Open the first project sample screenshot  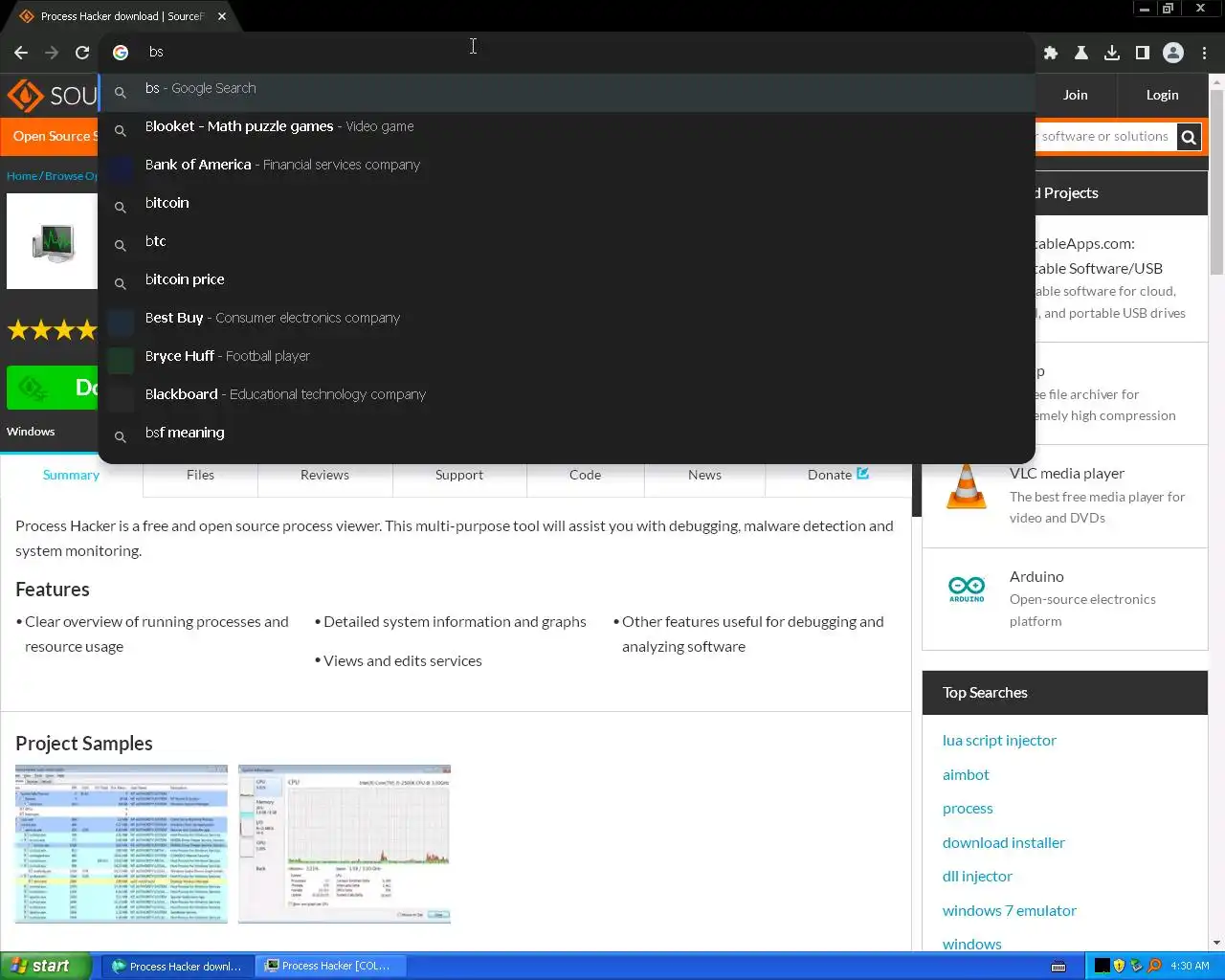point(122,844)
